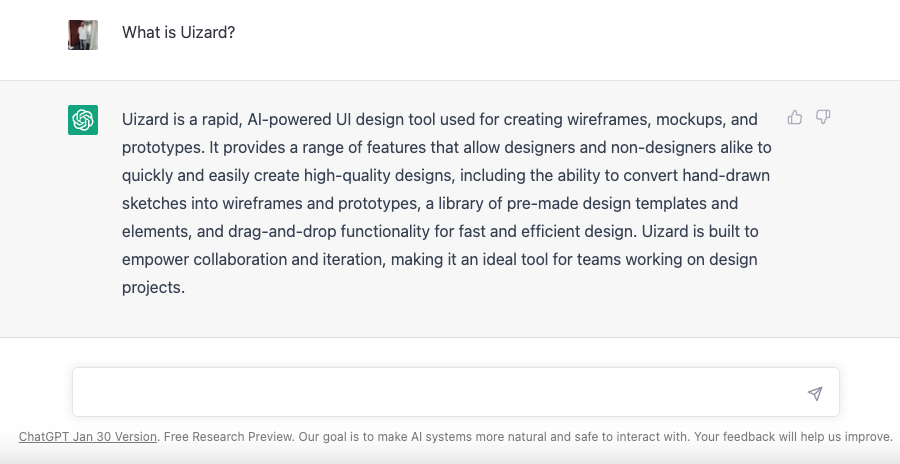Click "Your feedback will help us improve" text
The image size is (900, 464).
pos(792,437)
